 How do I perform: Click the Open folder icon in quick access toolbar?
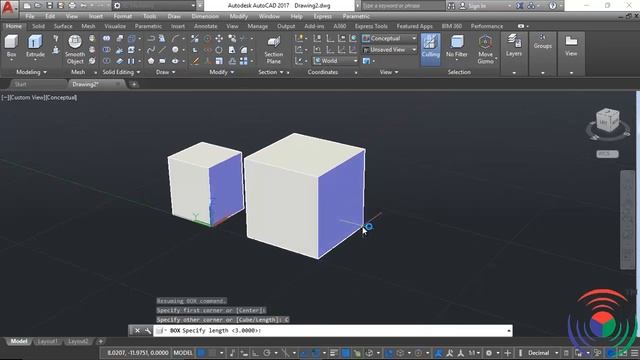click(38, 6)
